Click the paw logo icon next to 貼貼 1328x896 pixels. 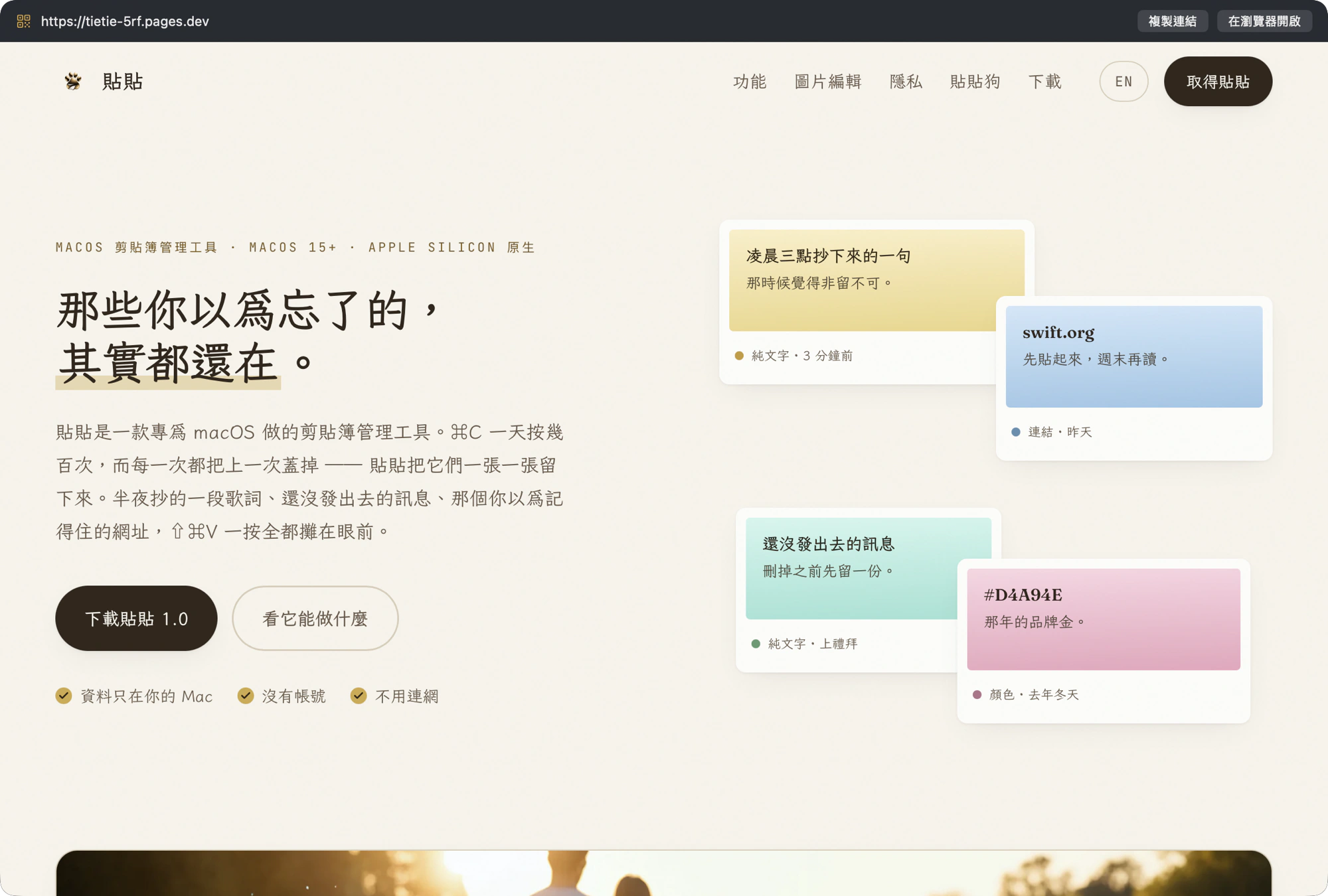coord(73,81)
